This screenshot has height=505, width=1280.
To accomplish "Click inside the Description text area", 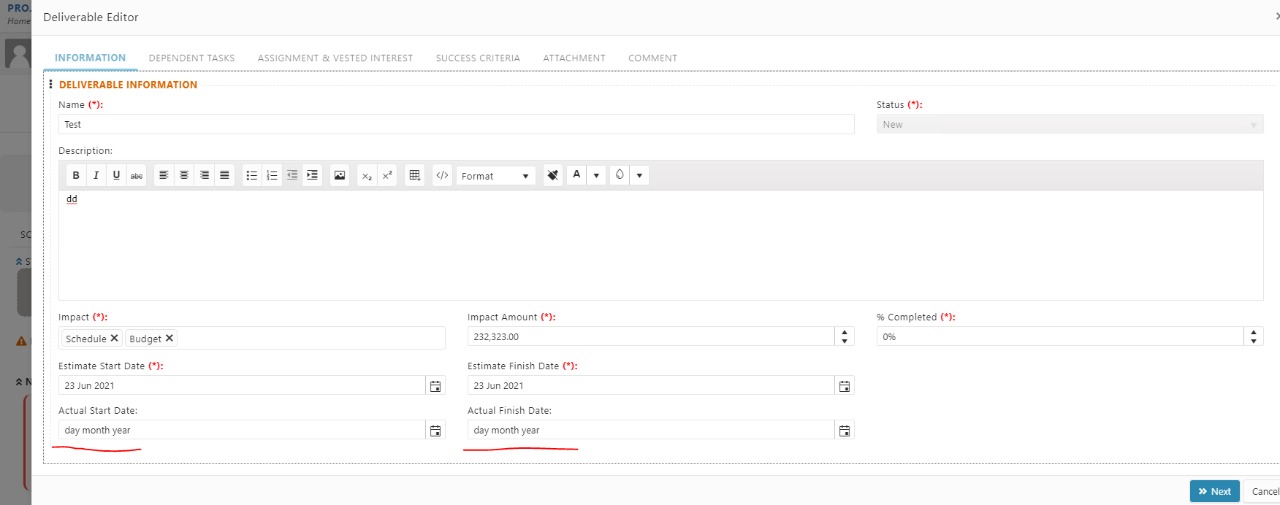I will [x=661, y=245].
